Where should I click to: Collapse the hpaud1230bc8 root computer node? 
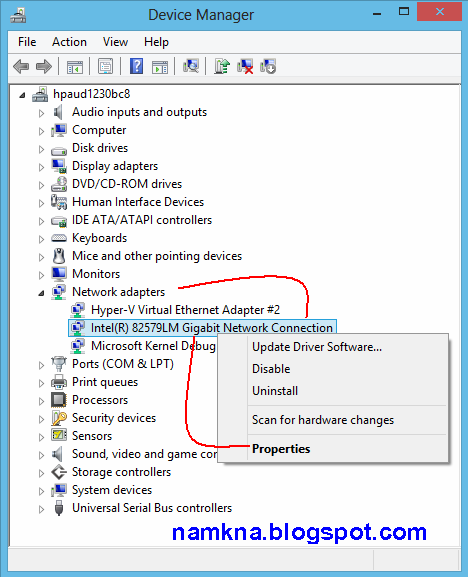tap(22, 95)
